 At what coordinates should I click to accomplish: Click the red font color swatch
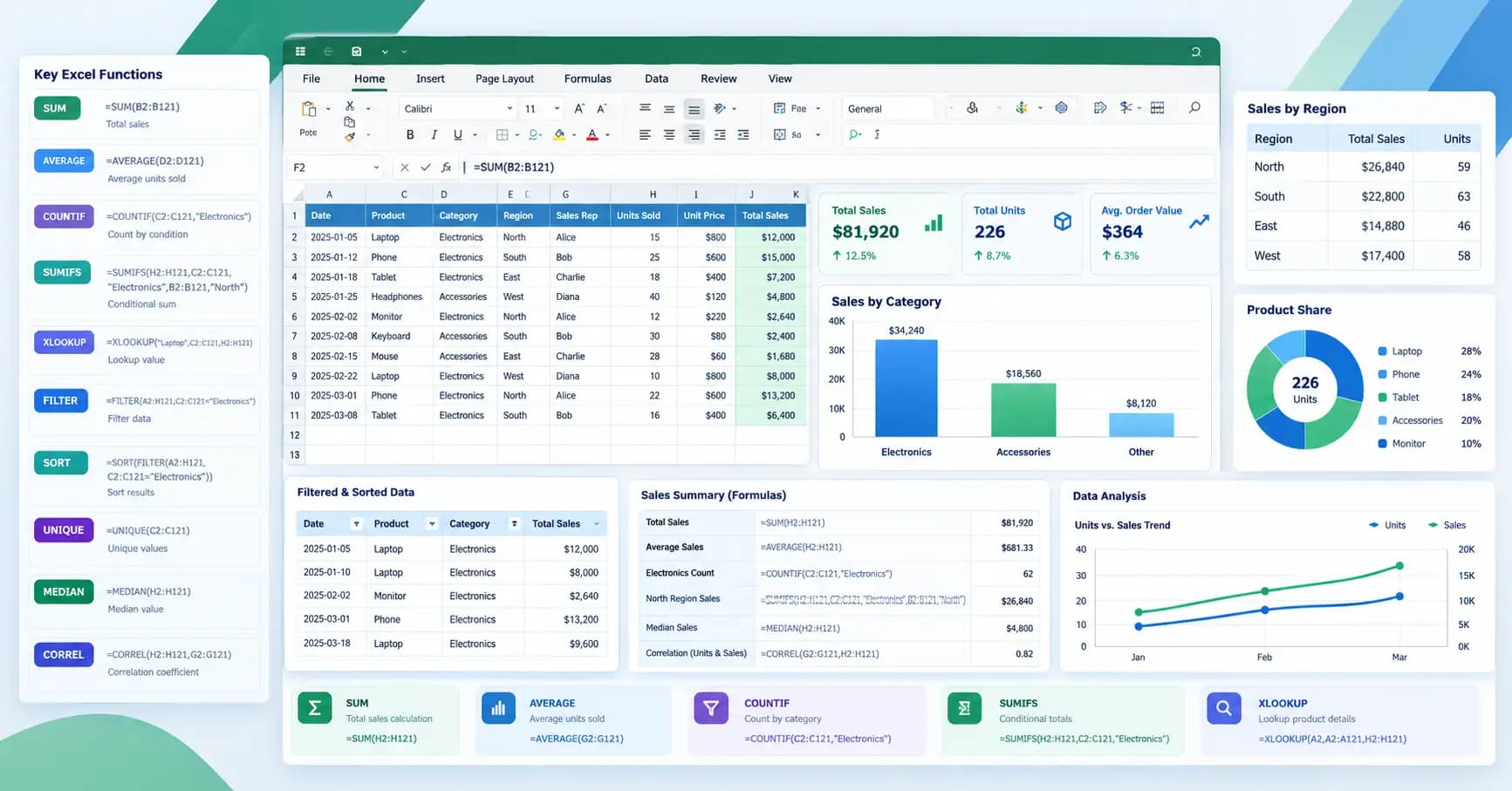point(592,135)
